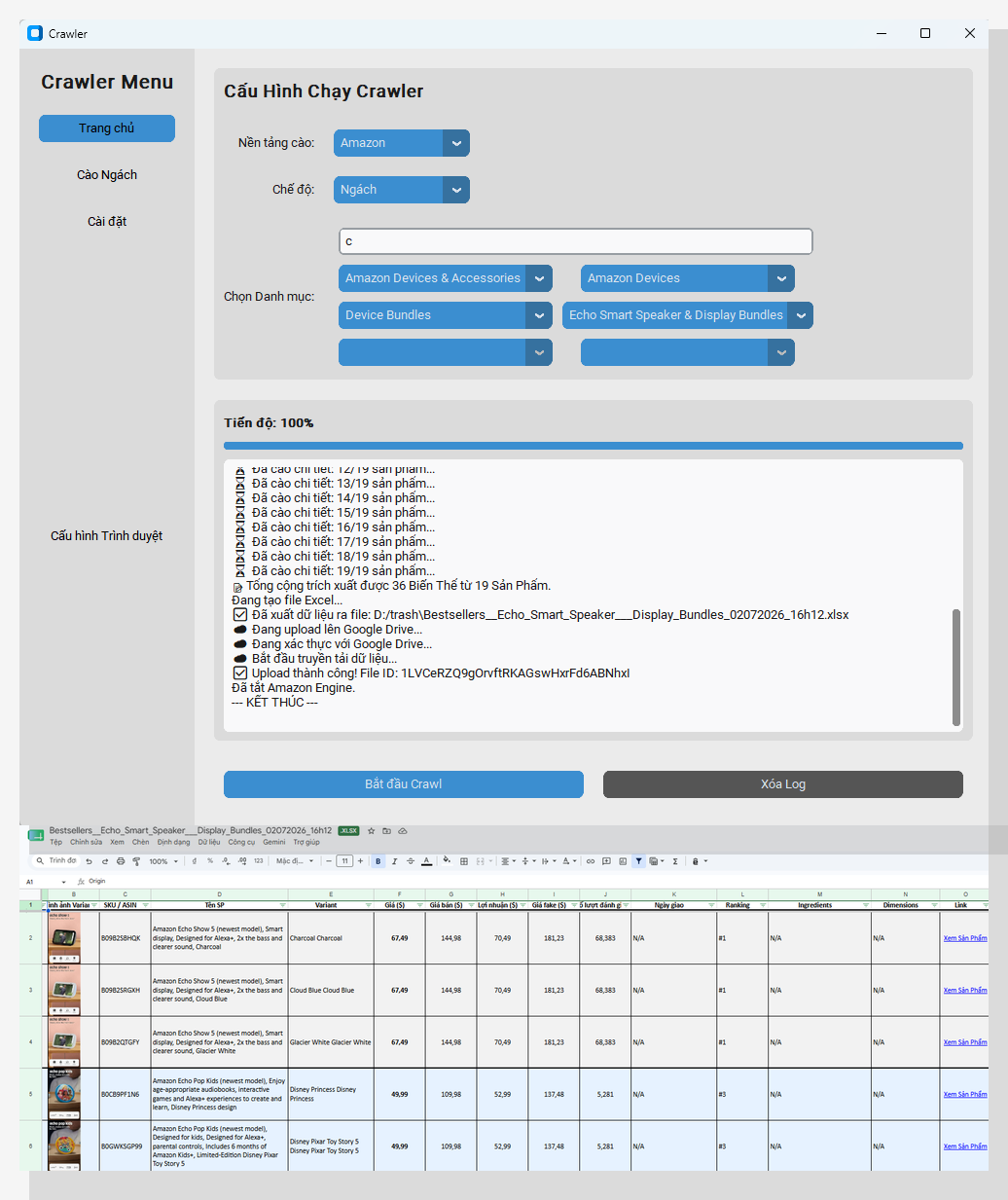Click the print icon in Sheets toolbar

[121, 861]
